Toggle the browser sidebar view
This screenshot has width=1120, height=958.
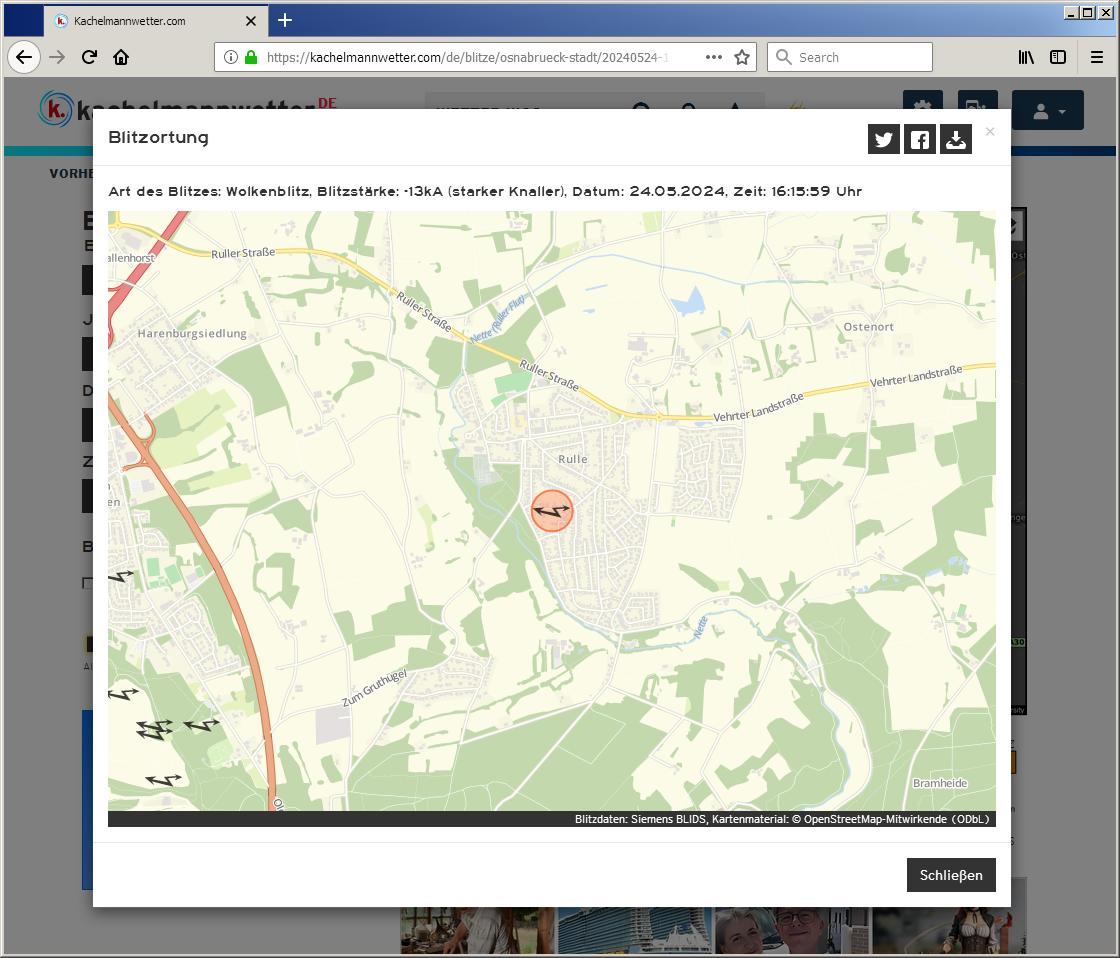1058,57
